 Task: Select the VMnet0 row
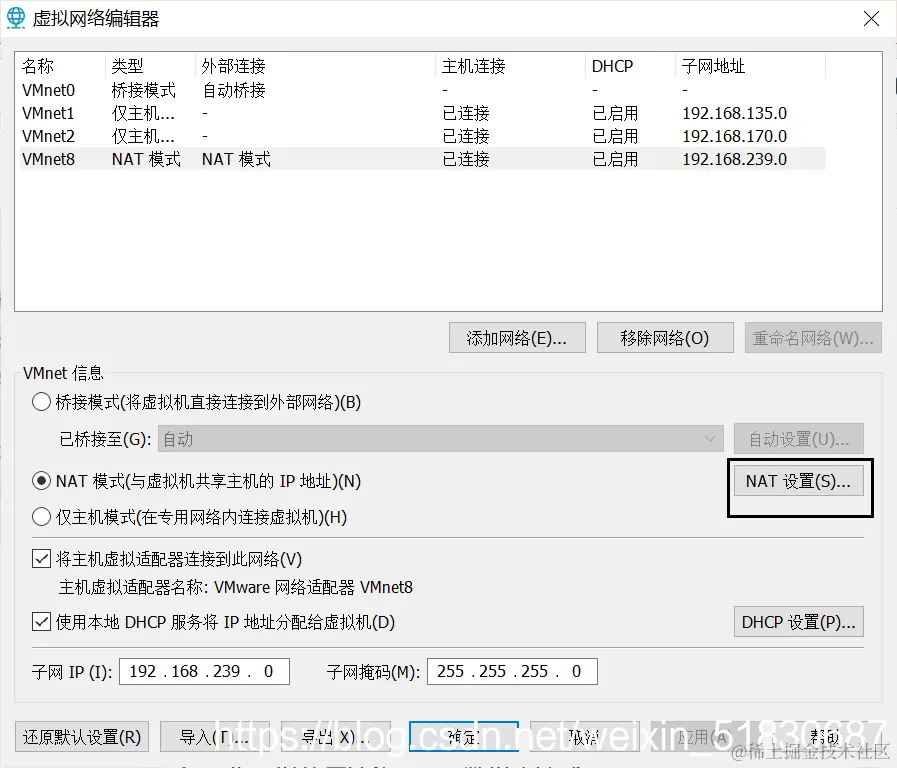(422, 90)
